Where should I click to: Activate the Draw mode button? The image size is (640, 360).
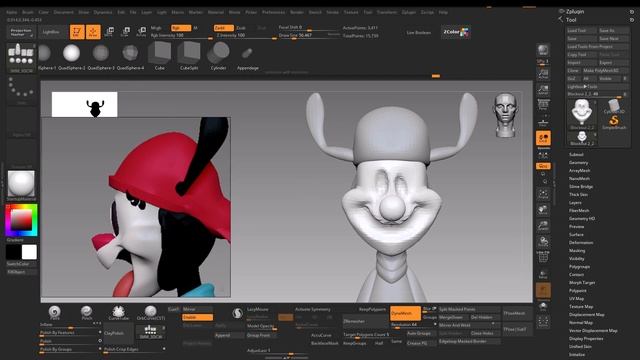pyautogui.click(x=93, y=32)
